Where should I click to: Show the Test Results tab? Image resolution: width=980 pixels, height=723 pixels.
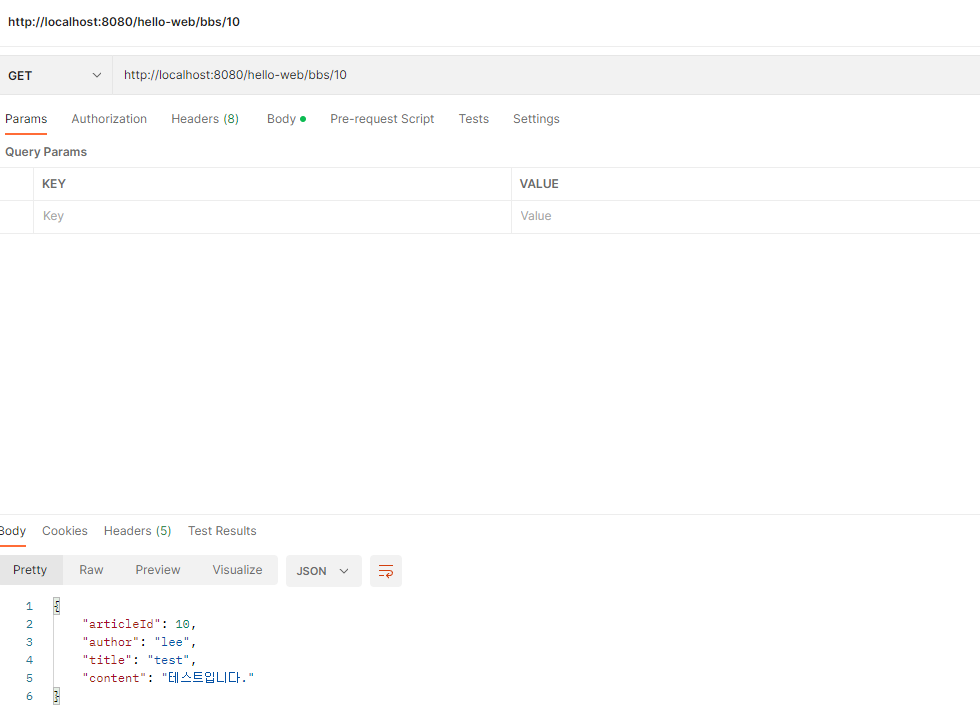(222, 531)
